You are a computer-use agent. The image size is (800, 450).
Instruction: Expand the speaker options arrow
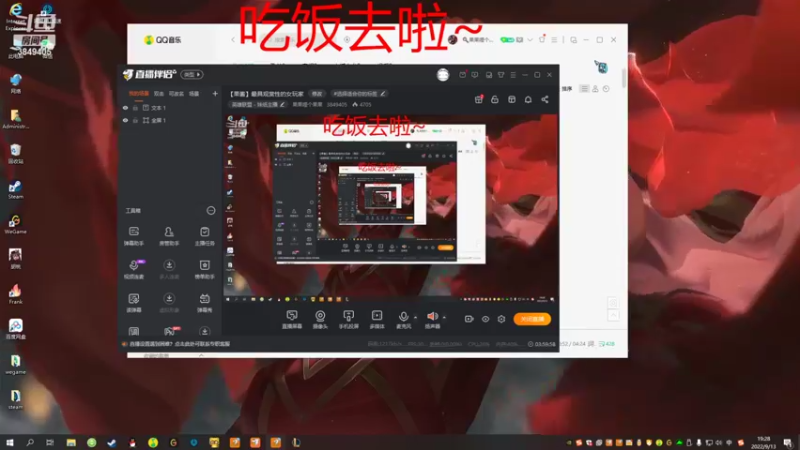[x=444, y=317]
